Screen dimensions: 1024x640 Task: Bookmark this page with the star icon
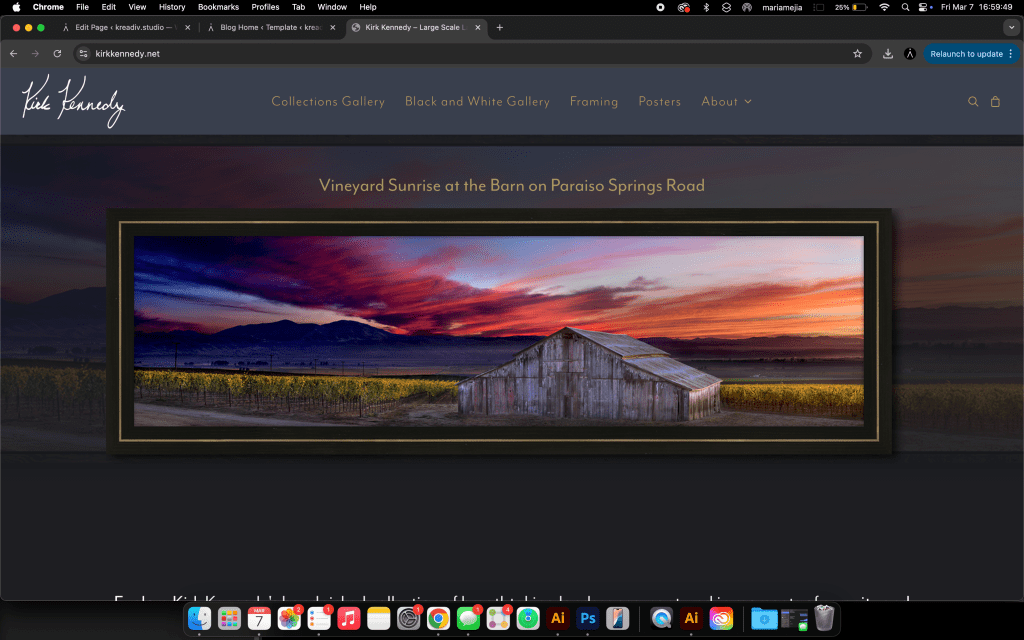click(x=857, y=54)
